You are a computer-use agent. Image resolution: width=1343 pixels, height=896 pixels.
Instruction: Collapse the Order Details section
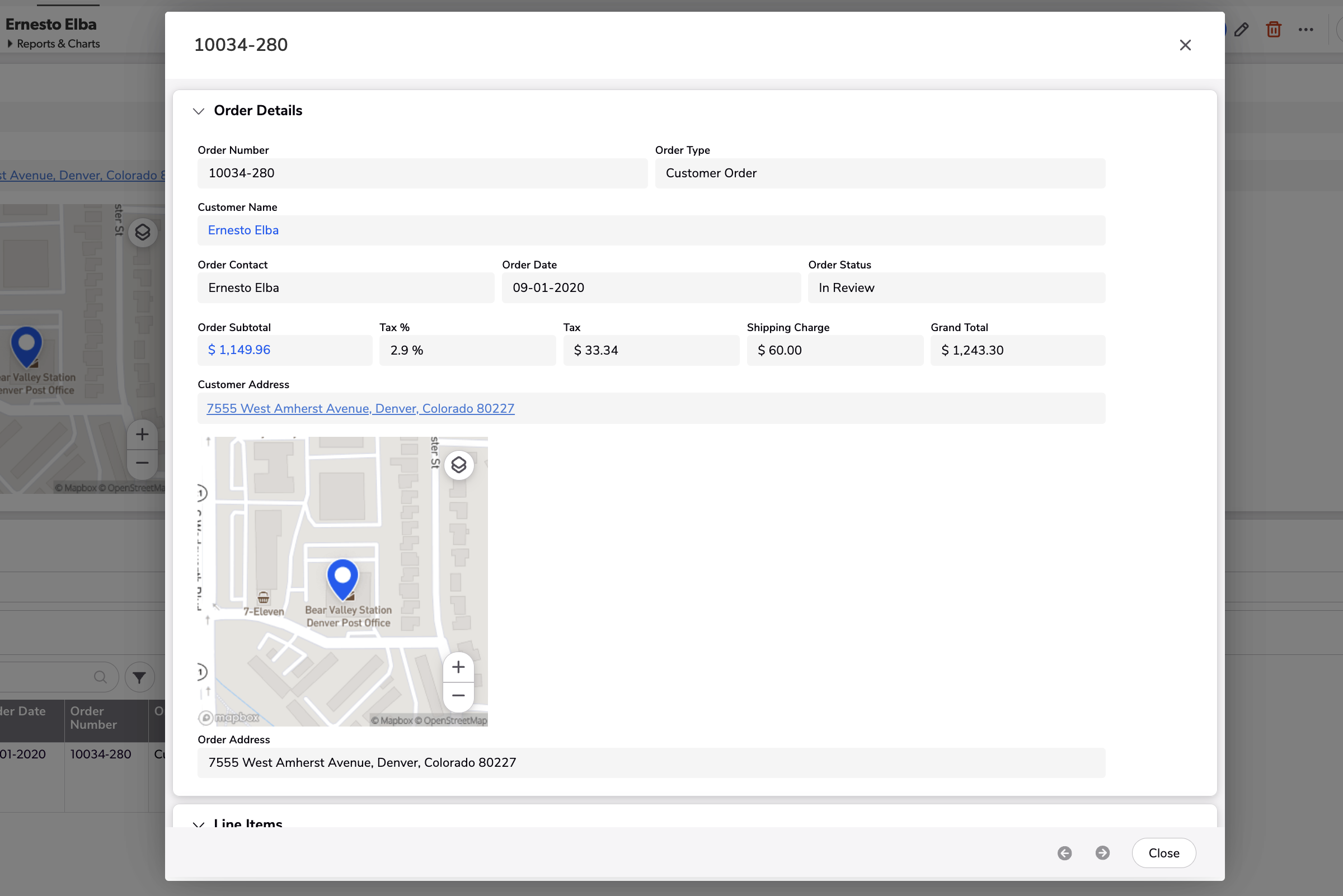199,111
